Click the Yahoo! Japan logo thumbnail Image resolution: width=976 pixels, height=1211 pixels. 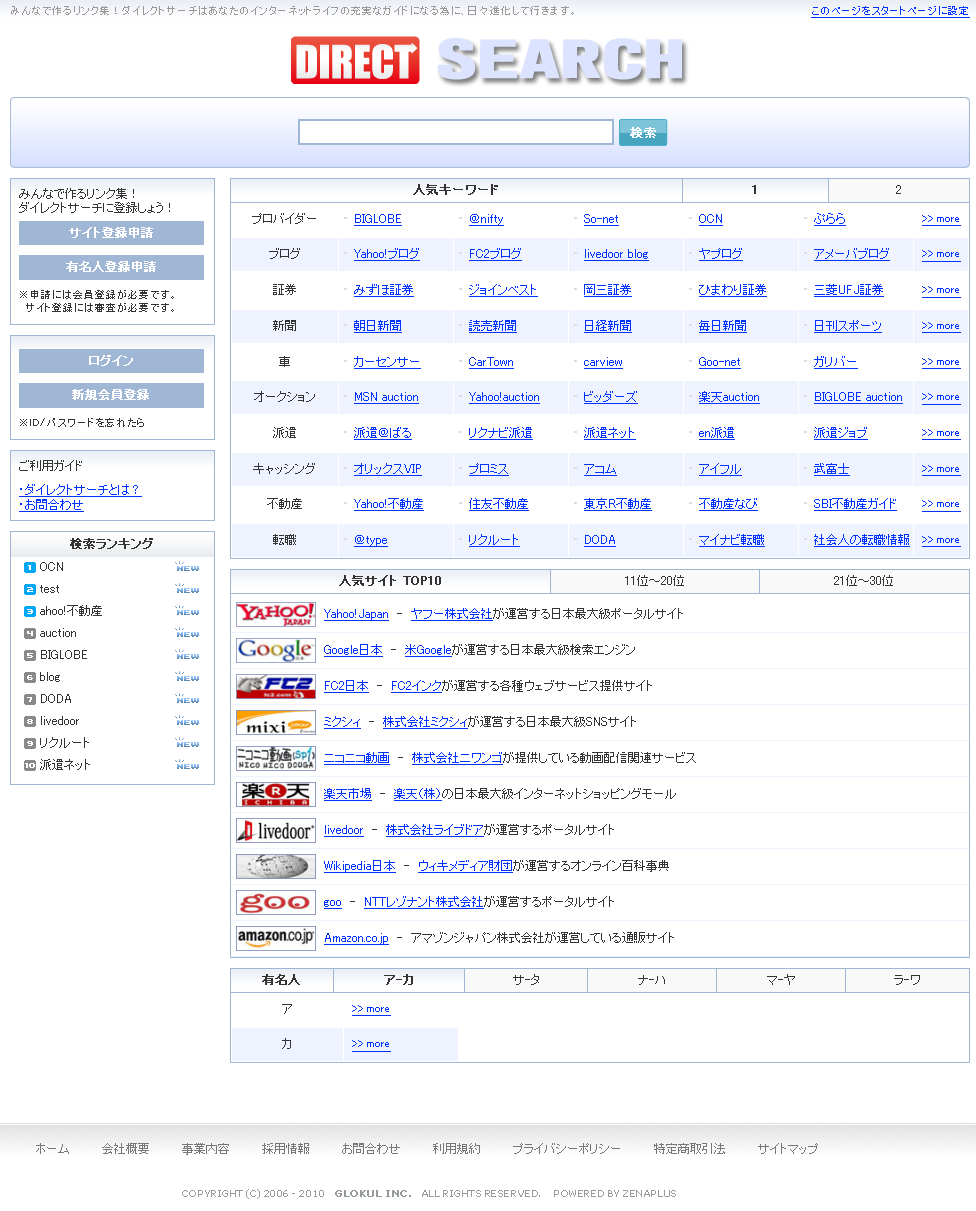[x=276, y=614]
